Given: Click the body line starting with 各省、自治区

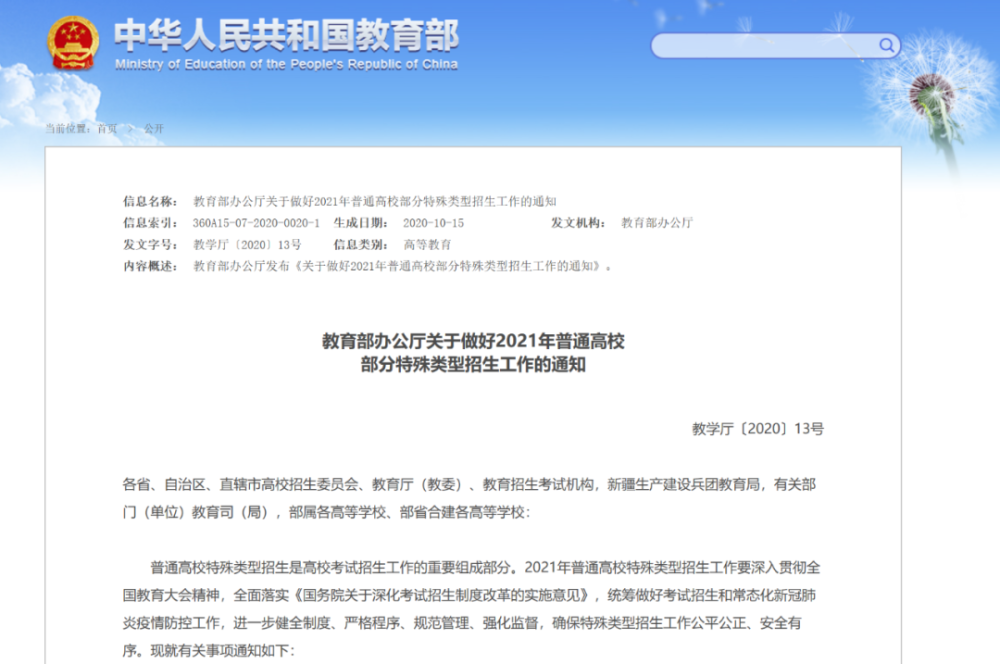Looking at the screenshot, I should point(469,485).
